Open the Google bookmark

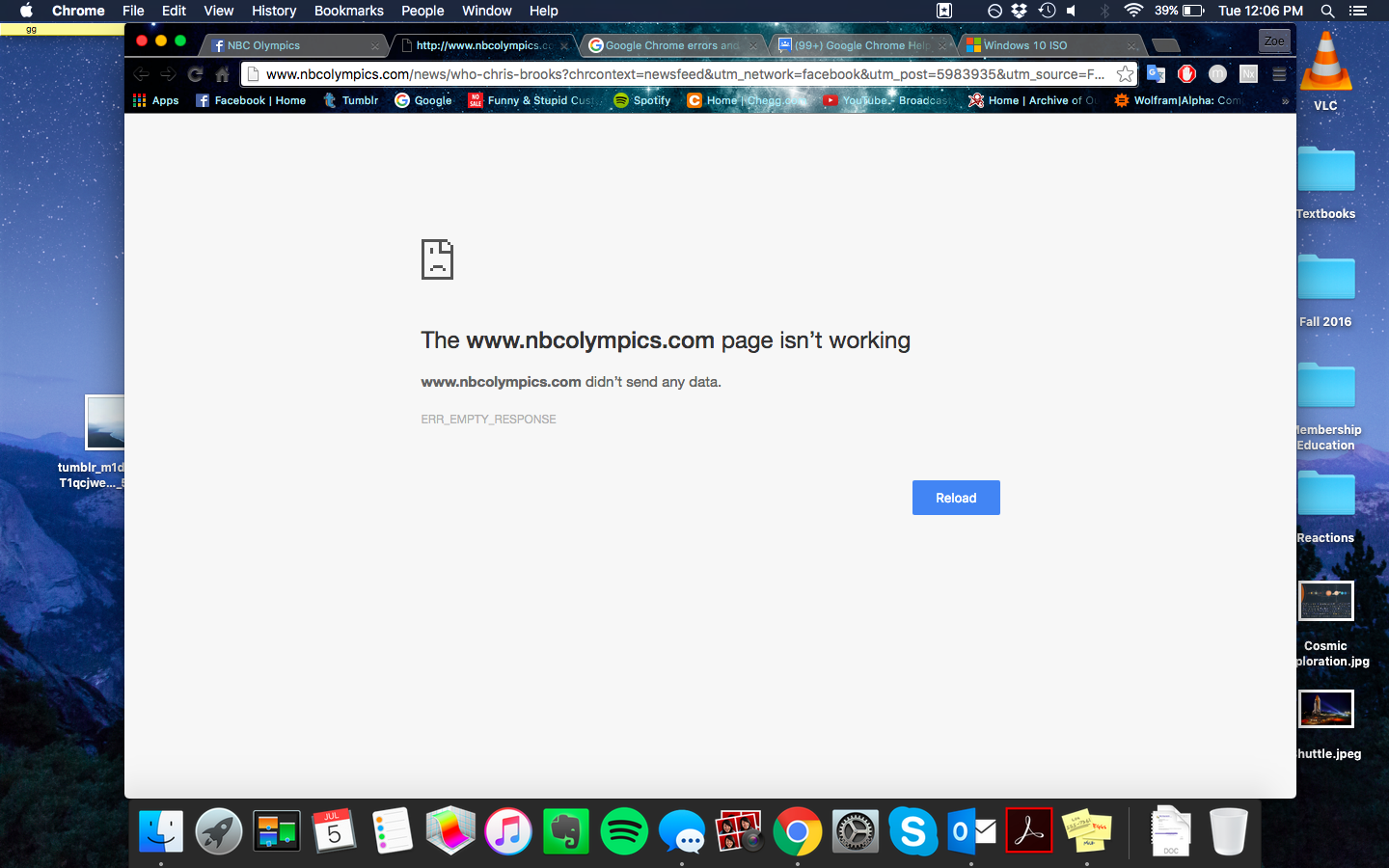[423, 100]
